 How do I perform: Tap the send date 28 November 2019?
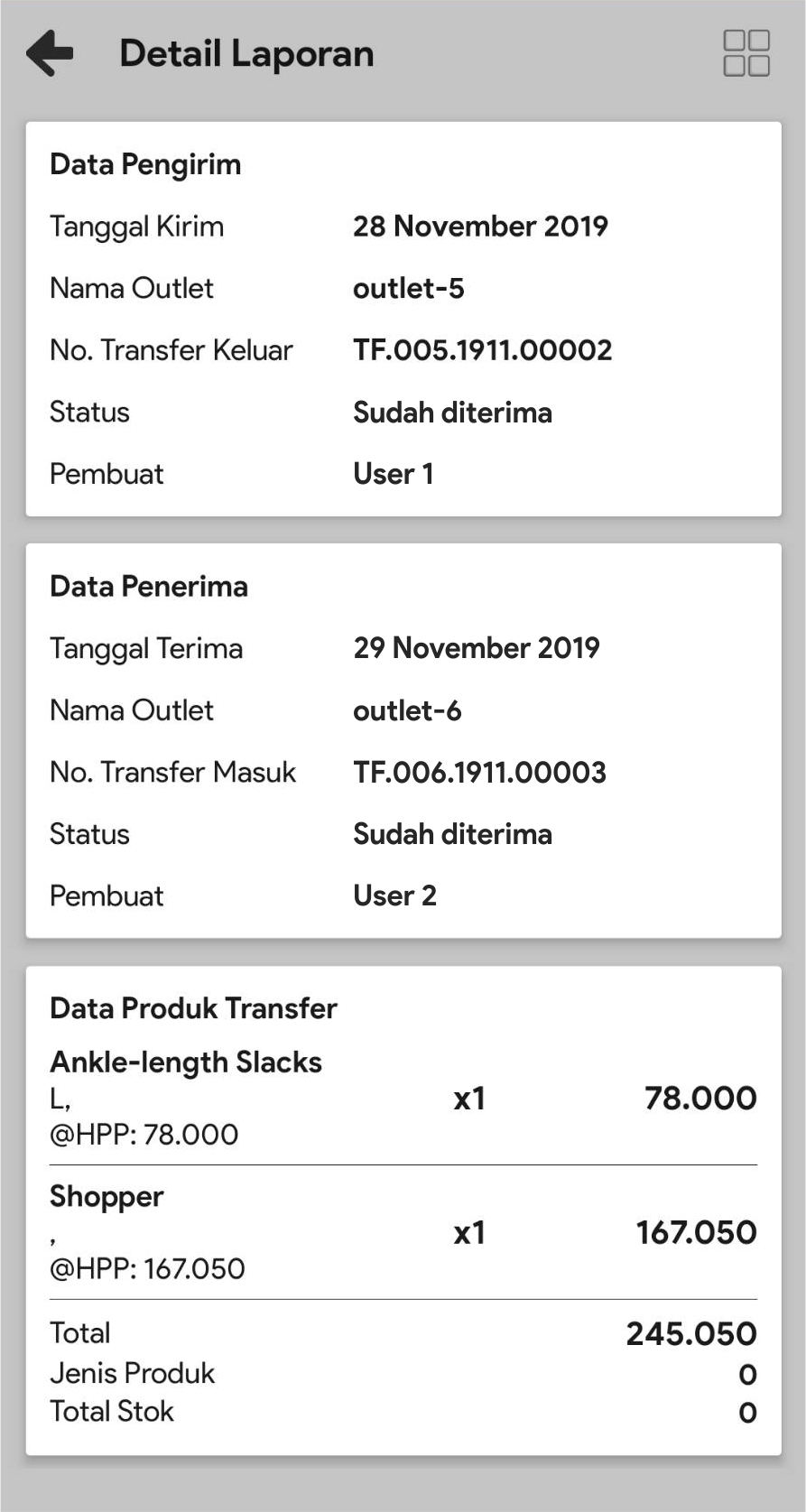(480, 227)
